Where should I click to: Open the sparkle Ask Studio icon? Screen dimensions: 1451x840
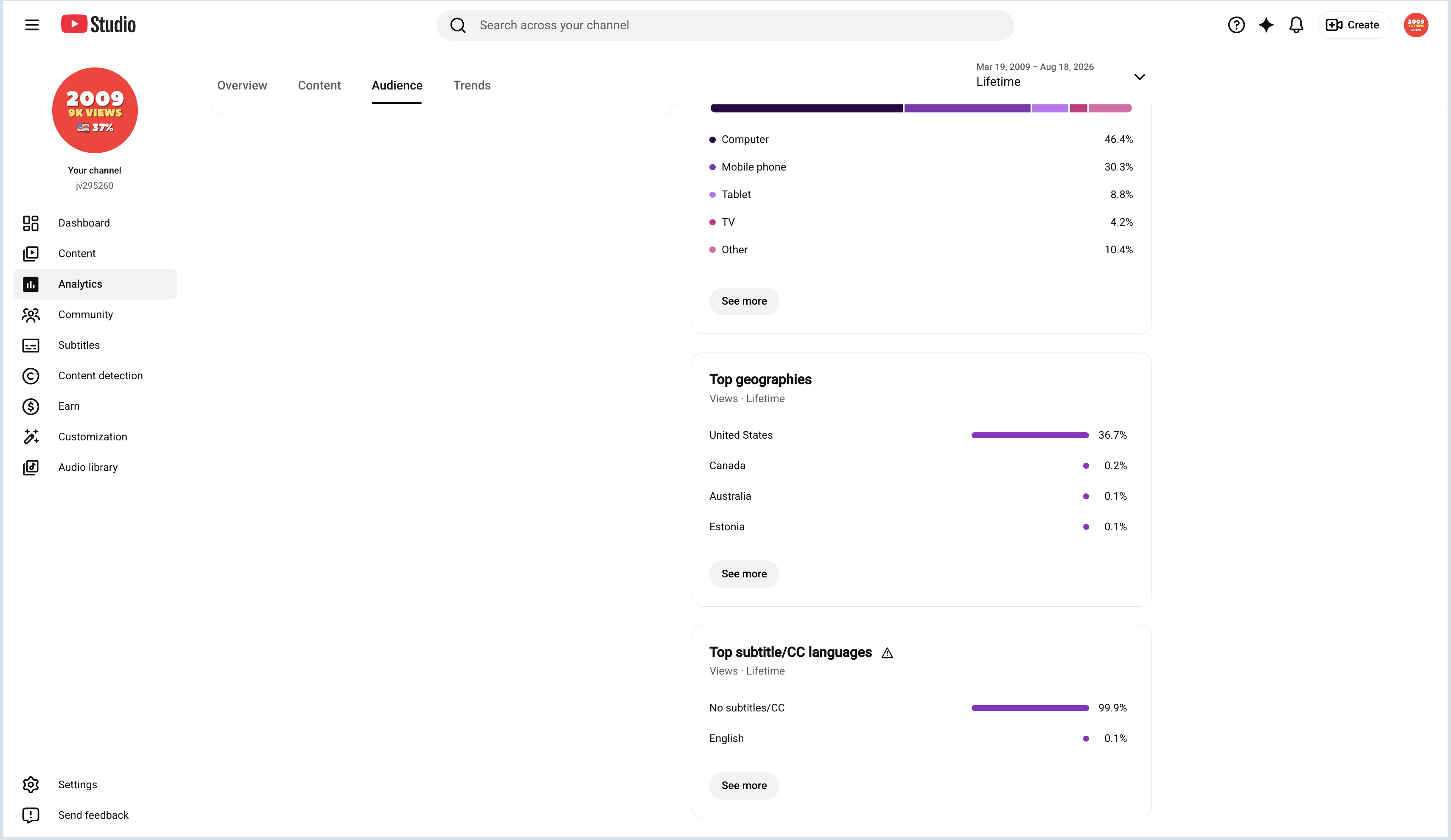[1266, 25]
